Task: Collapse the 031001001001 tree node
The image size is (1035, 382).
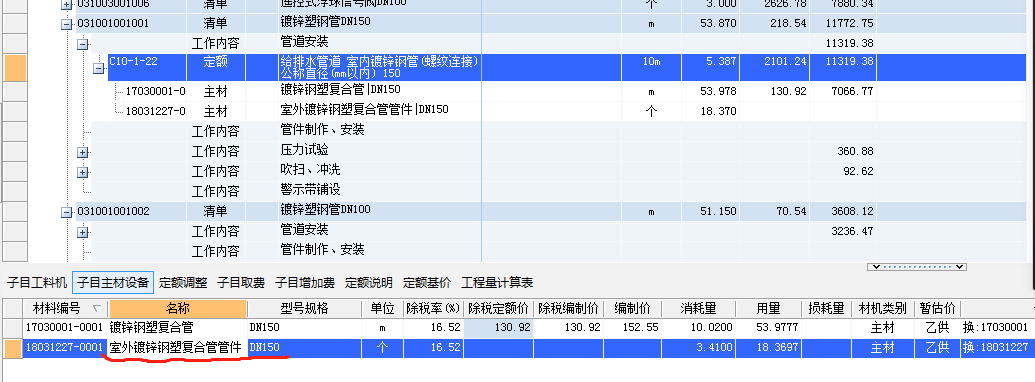Action: (66, 24)
